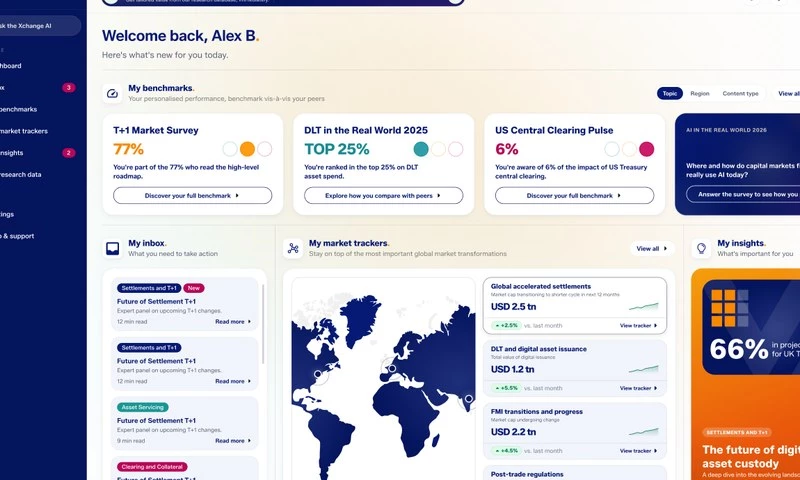The width and height of the screenshot is (800, 480).
Task: Click the My insights lightbulb icon
Action: click(x=702, y=248)
